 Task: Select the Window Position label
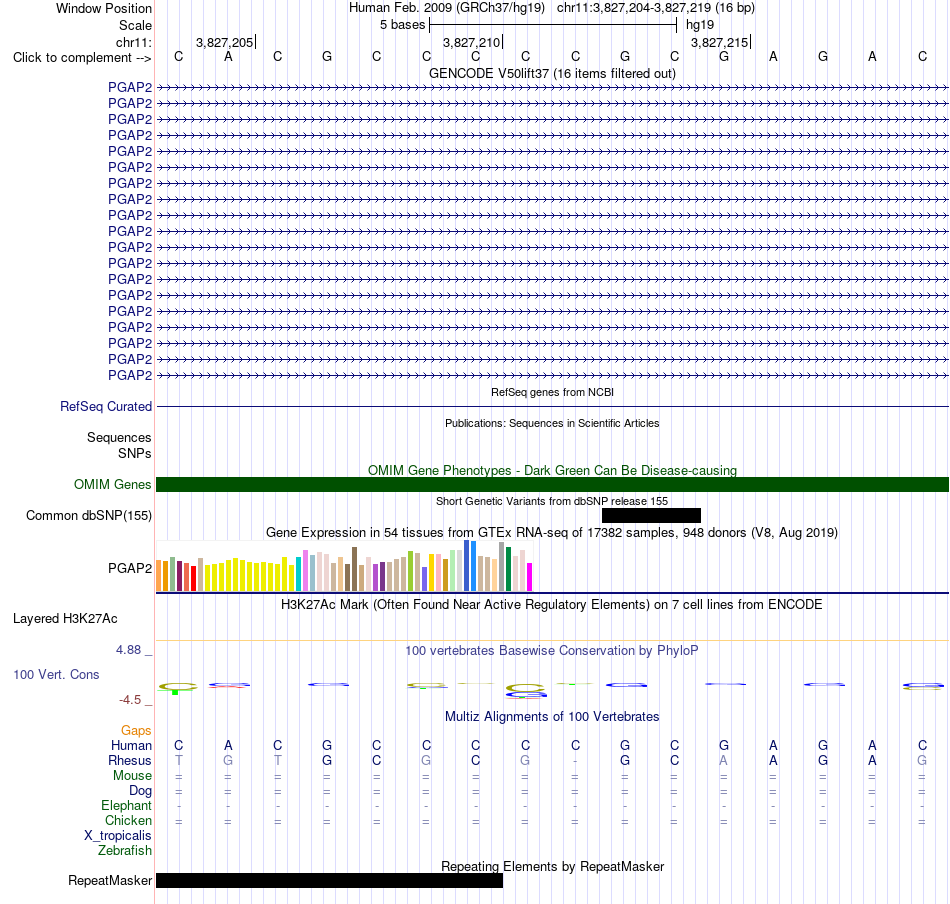104,8
